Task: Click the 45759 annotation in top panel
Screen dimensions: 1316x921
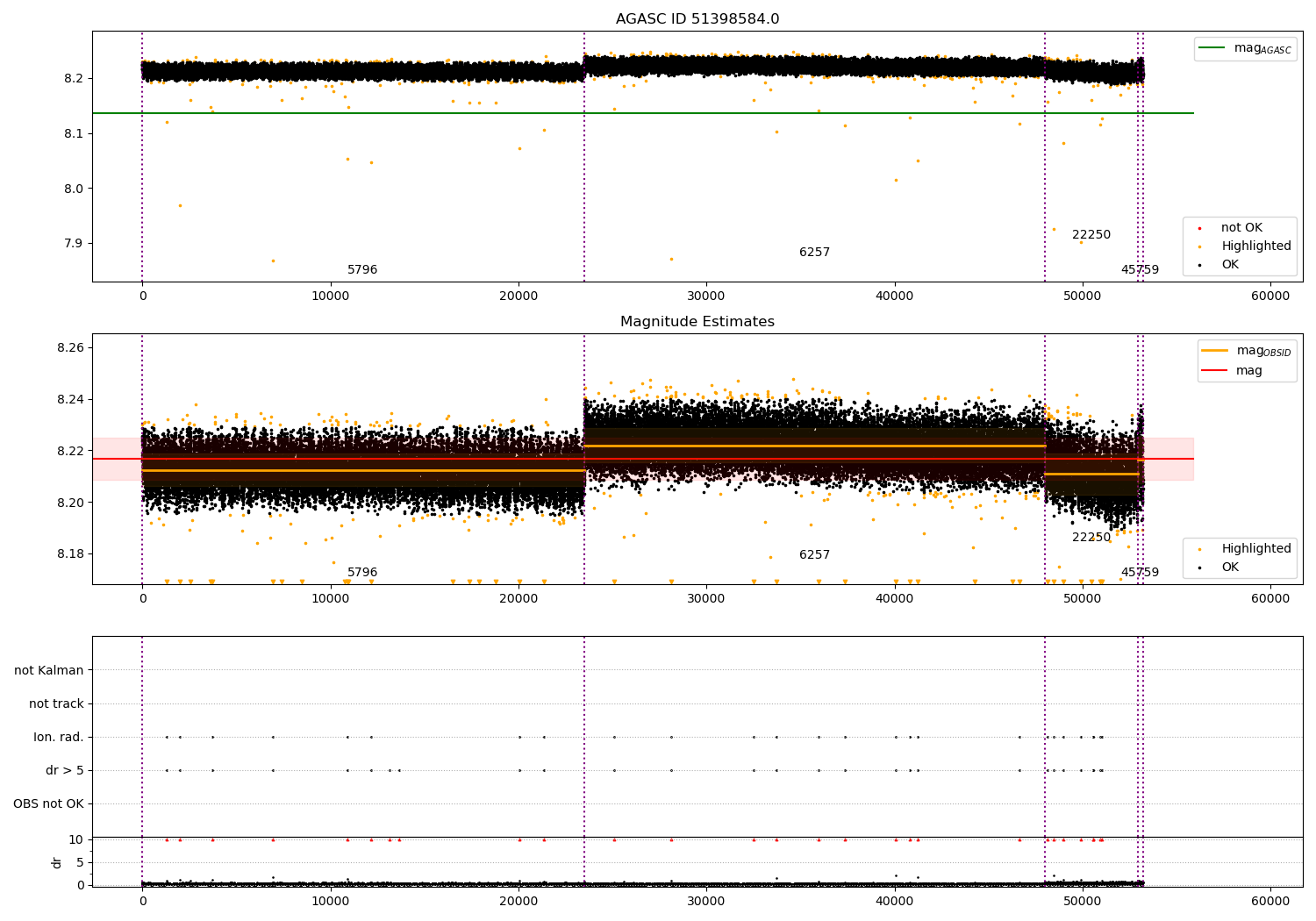Action: (1140, 270)
